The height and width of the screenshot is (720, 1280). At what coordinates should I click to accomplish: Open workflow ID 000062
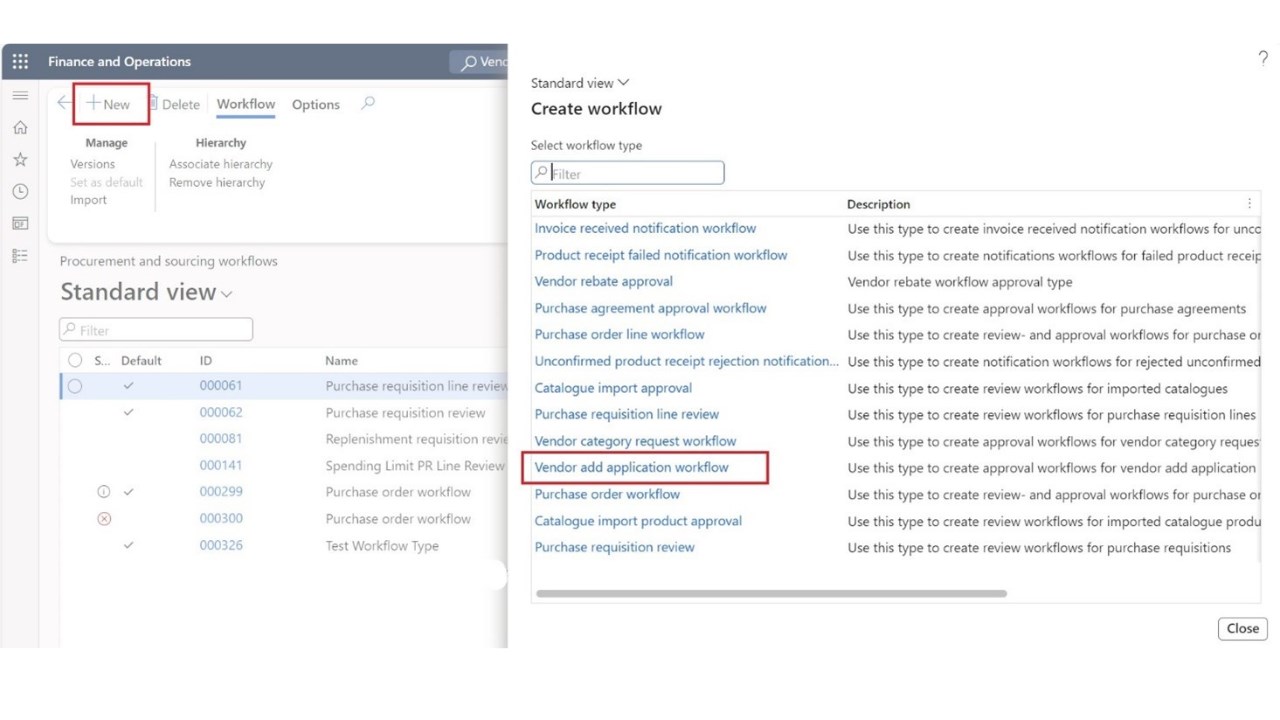(221, 412)
